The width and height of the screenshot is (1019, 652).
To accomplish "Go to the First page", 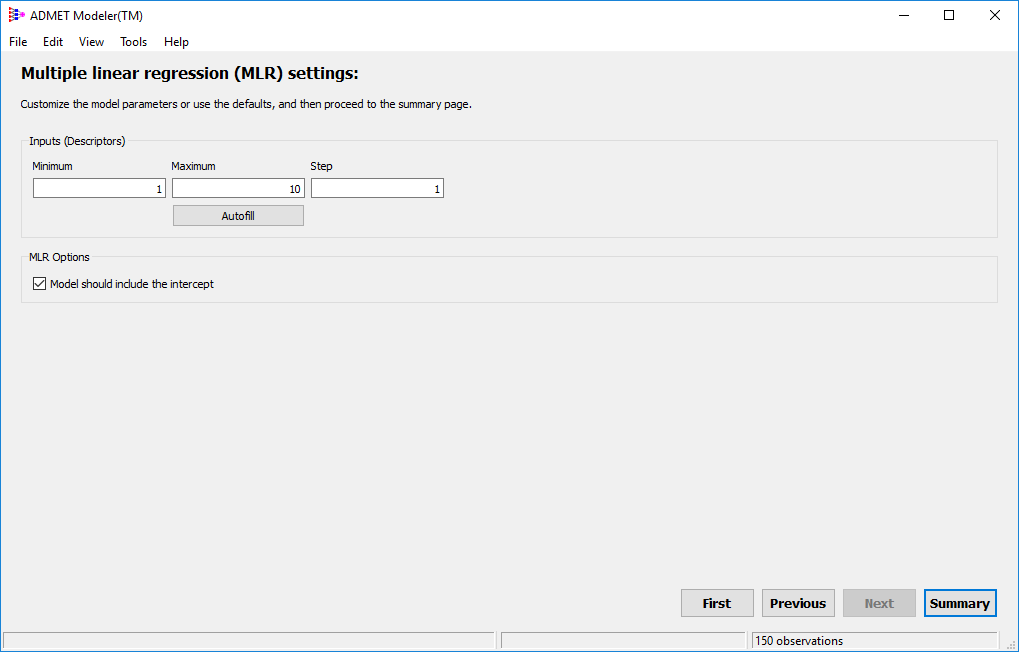I will (717, 603).
